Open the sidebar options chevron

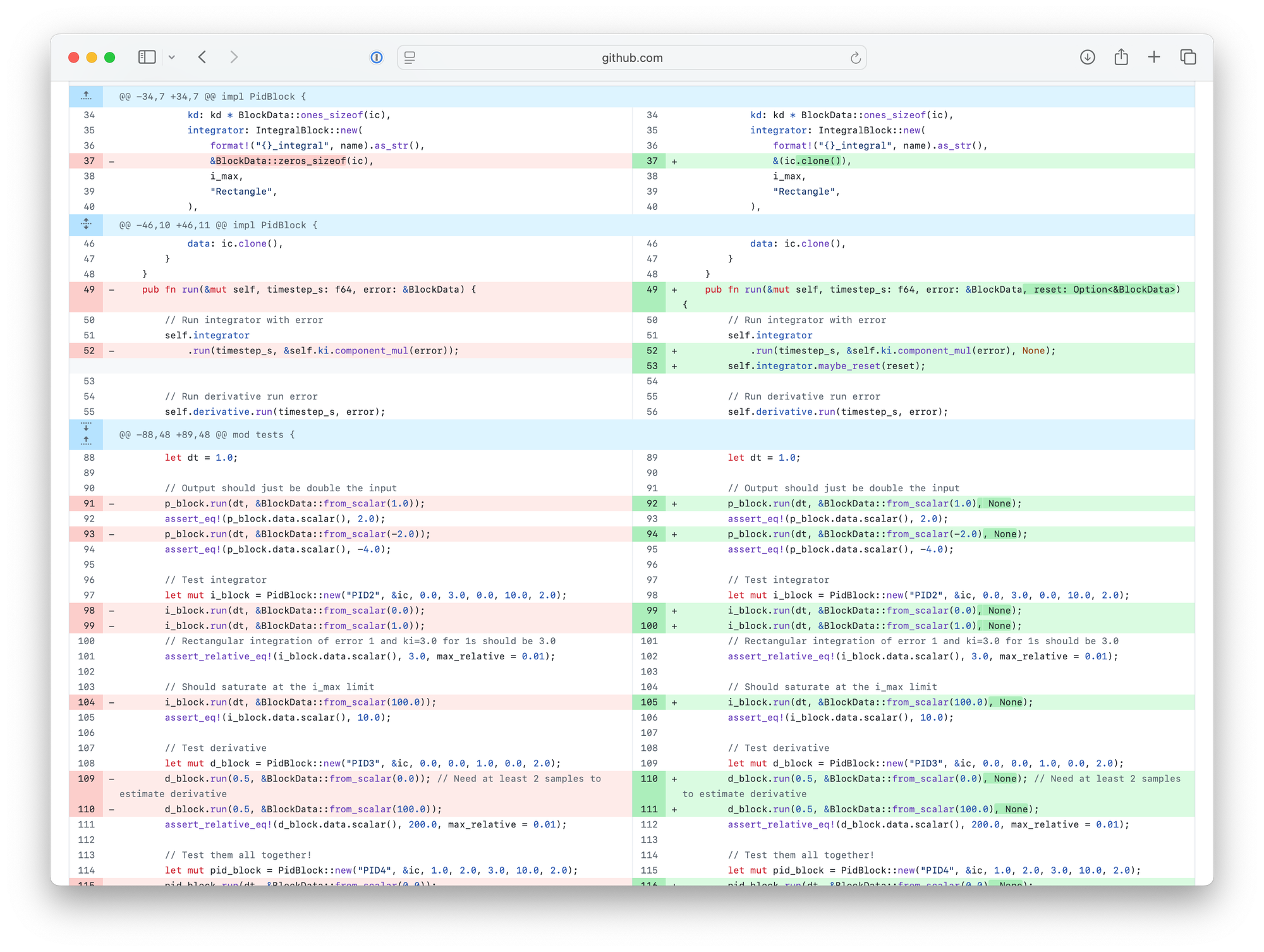point(172,58)
